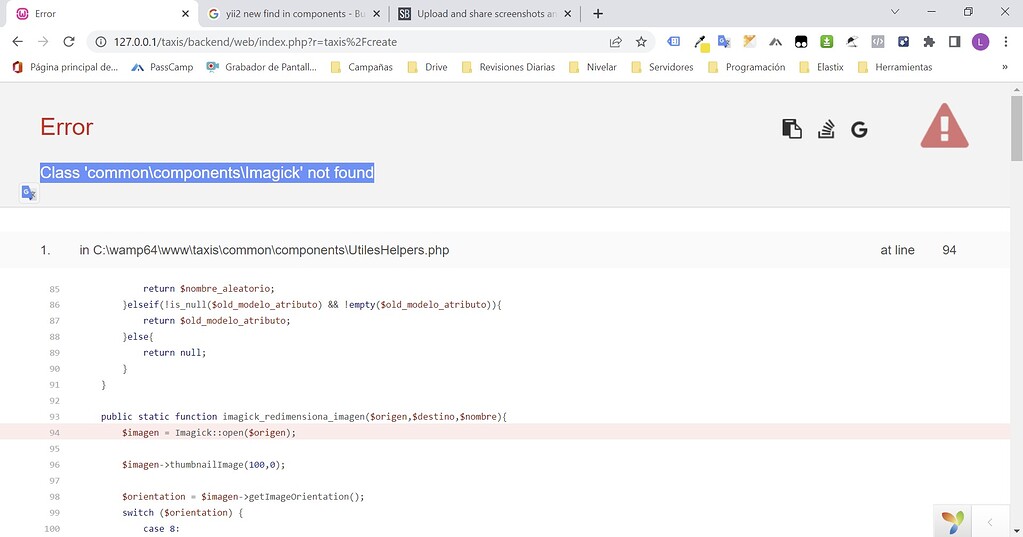This screenshot has height=537, width=1023.
Task: Close the yii2 new find Google tab
Action: (376, 14)
